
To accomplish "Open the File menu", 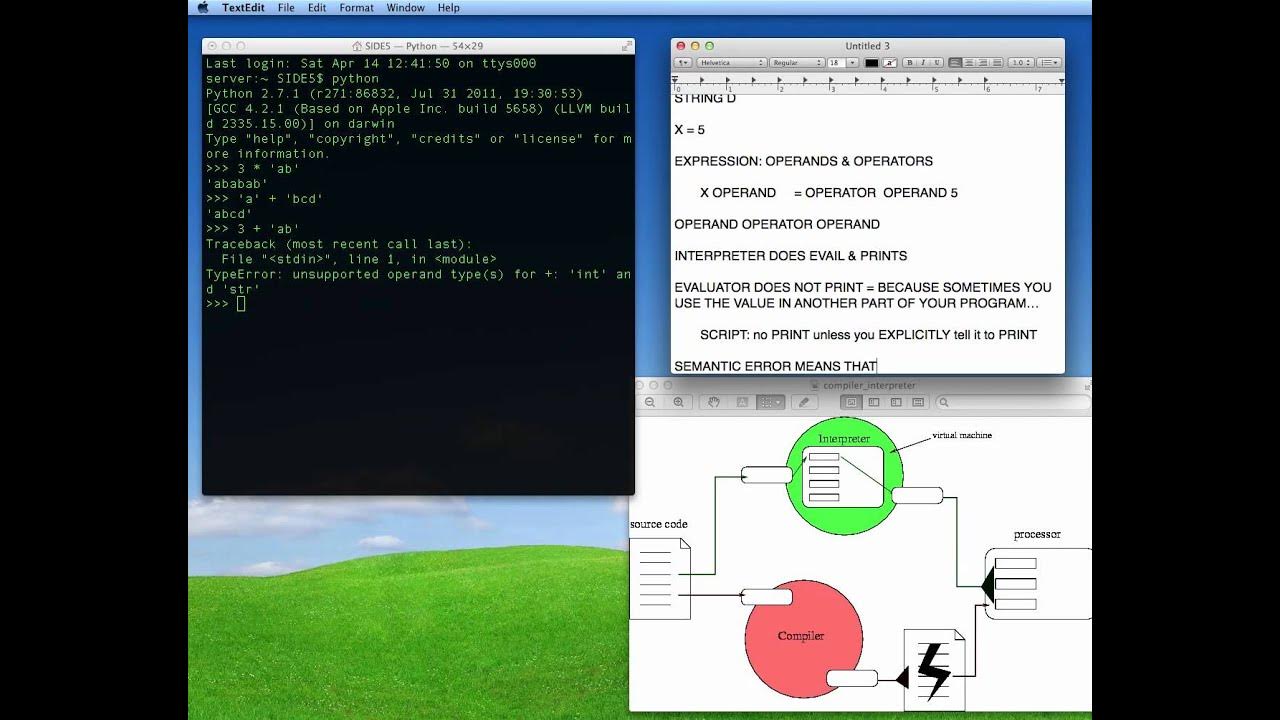I will 286,7.
